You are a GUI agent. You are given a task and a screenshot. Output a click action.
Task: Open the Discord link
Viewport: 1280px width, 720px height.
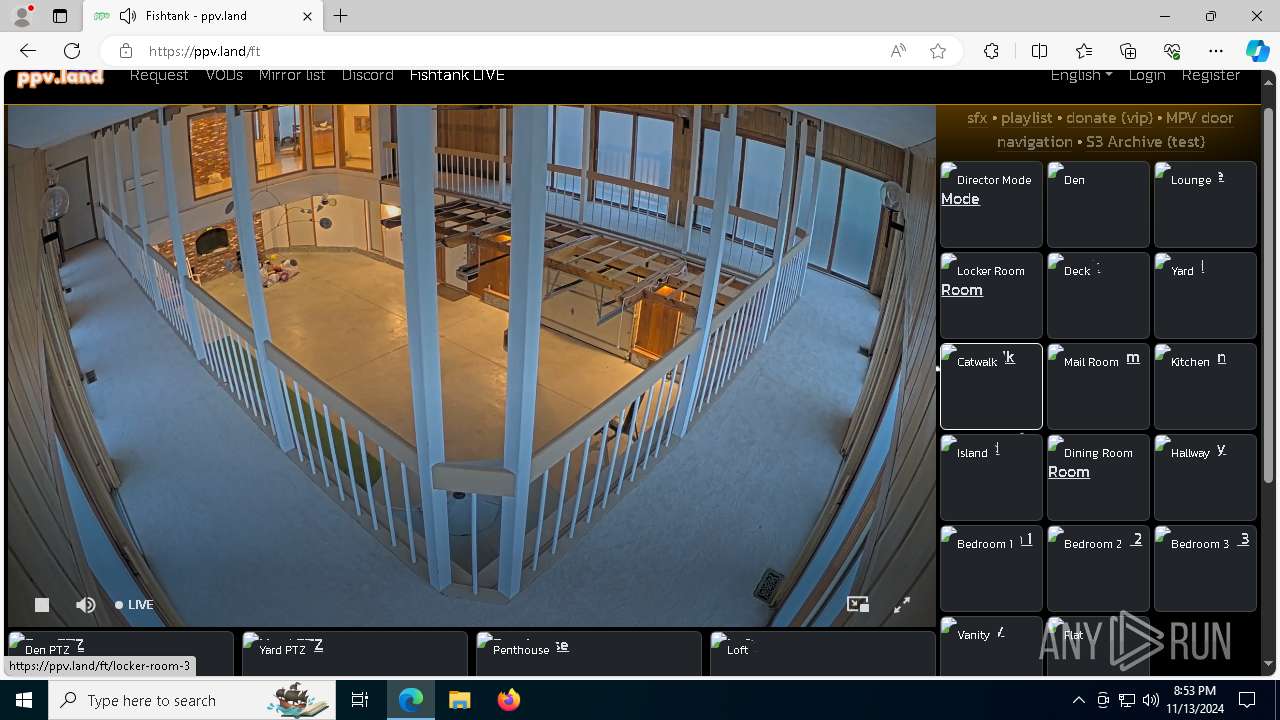(367, 75)
